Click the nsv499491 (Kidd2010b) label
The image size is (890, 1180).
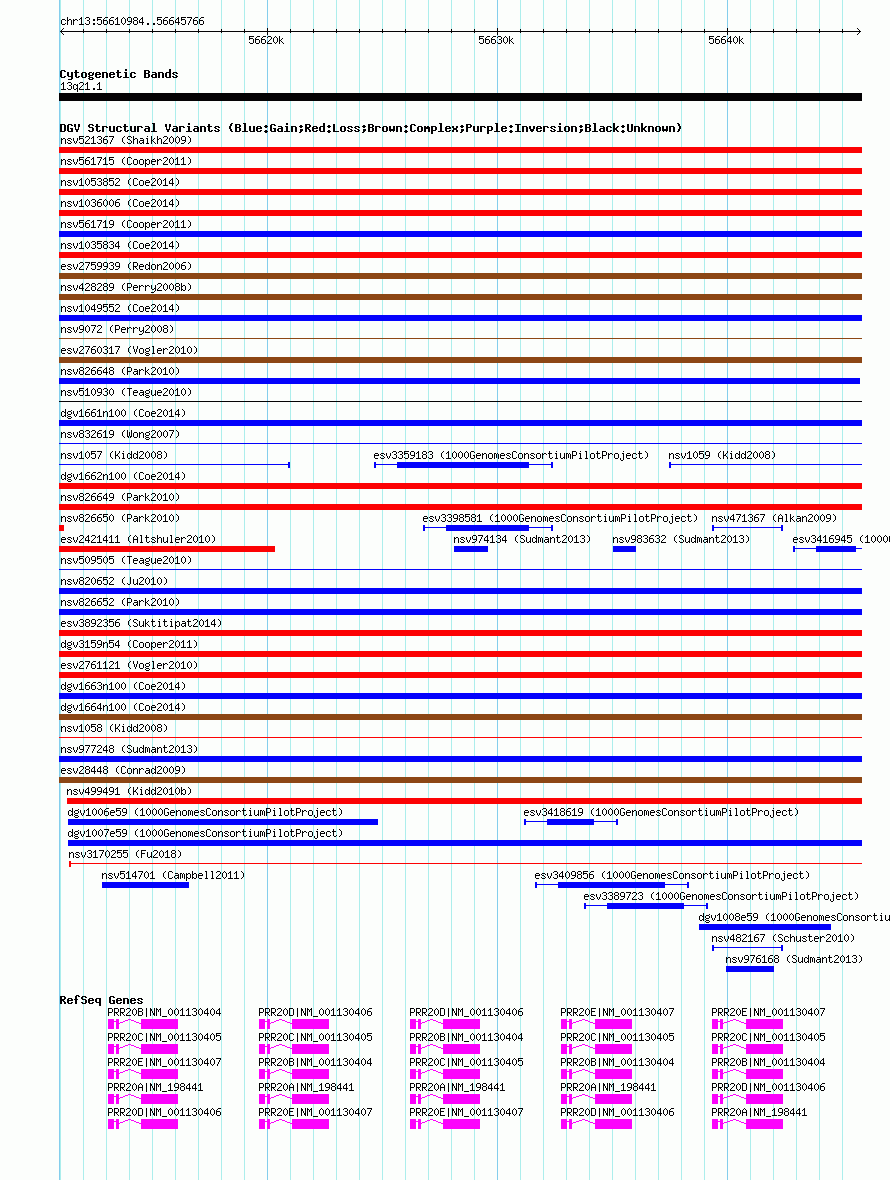click(x=129, y=792)
